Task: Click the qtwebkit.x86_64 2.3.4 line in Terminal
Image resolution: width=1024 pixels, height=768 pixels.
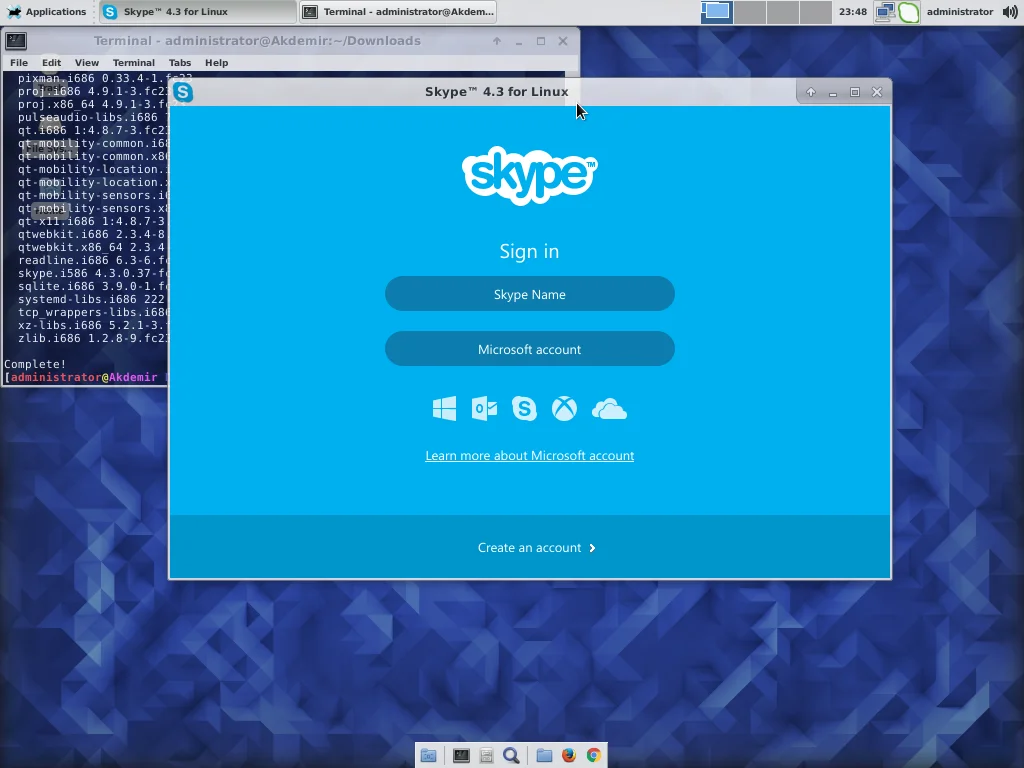Action: pos(93,247)
